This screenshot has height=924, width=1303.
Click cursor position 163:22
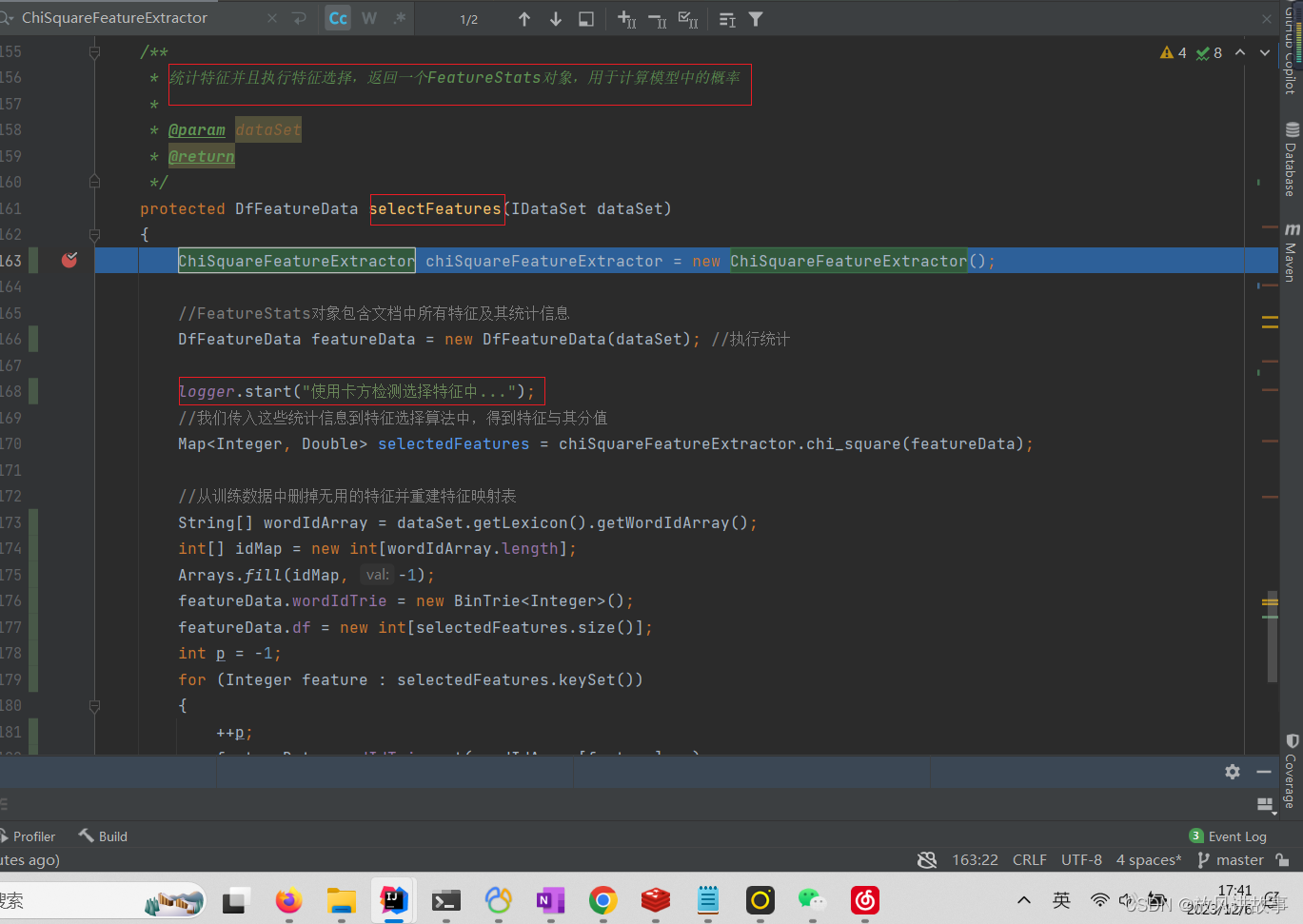(976, 860)
